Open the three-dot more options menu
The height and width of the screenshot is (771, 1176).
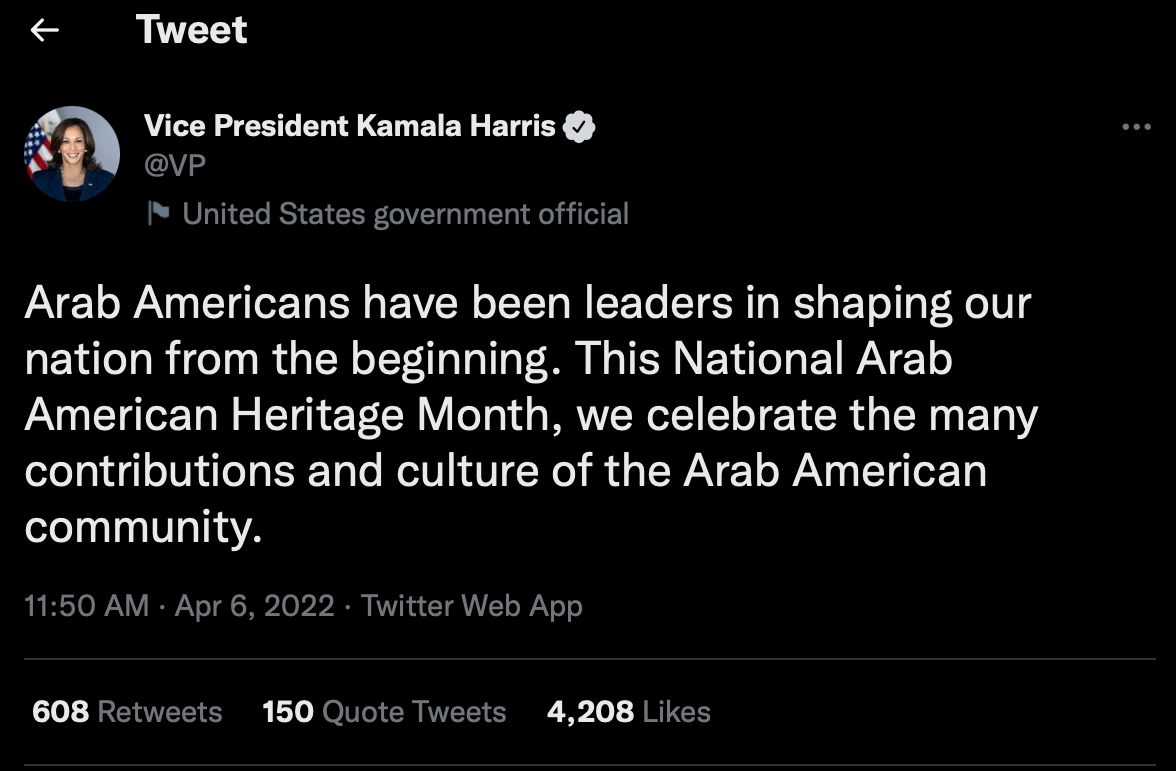[x=1137, y=127]
